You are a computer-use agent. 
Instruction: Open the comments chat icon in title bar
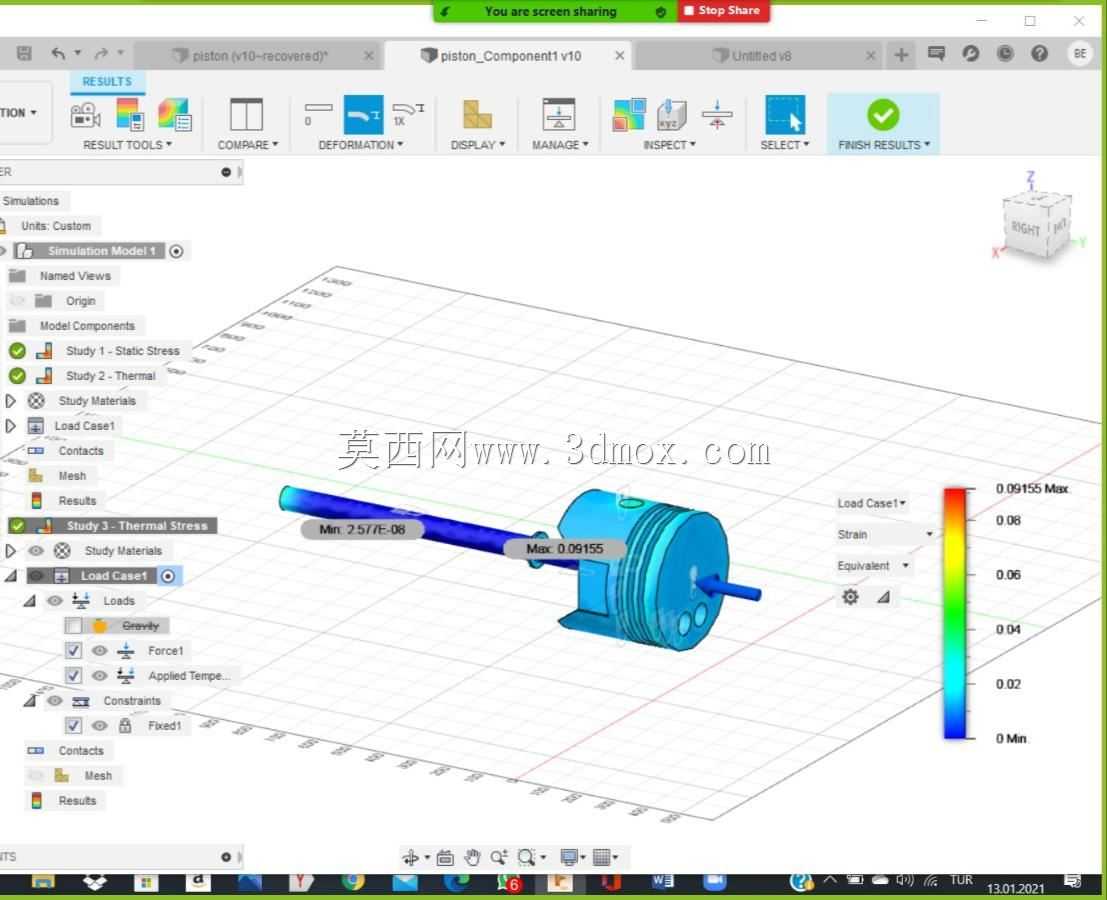pos(936,54)
